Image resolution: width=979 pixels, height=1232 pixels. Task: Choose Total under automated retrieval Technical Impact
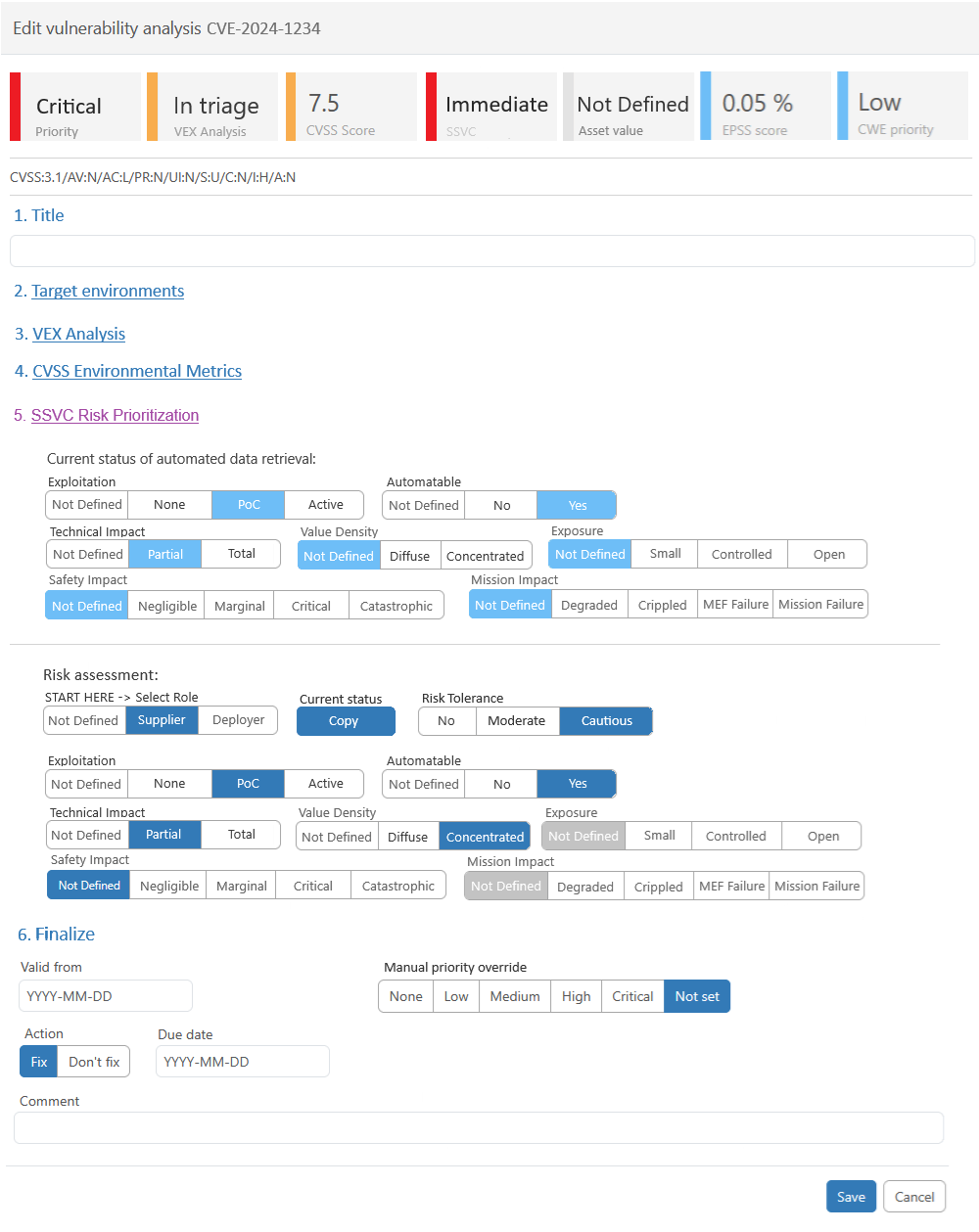point(241,554)
